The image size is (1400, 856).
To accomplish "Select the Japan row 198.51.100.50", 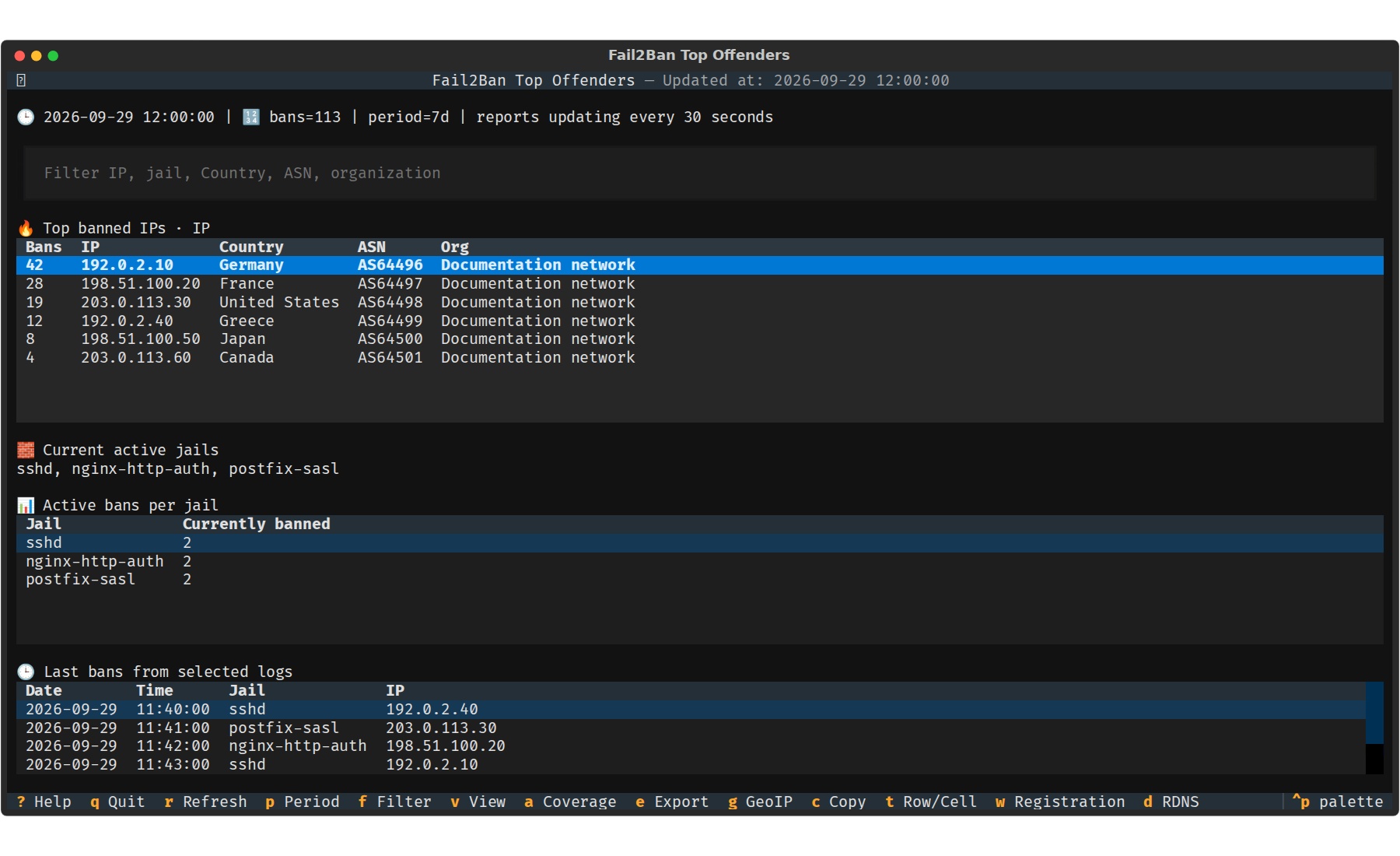I will (x=700, y=339).
